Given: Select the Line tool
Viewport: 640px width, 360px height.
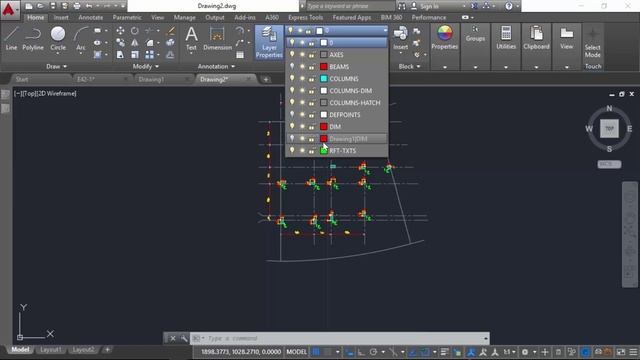Looking at the screenshot, I should pyautogui.click(x=11, y=39).
